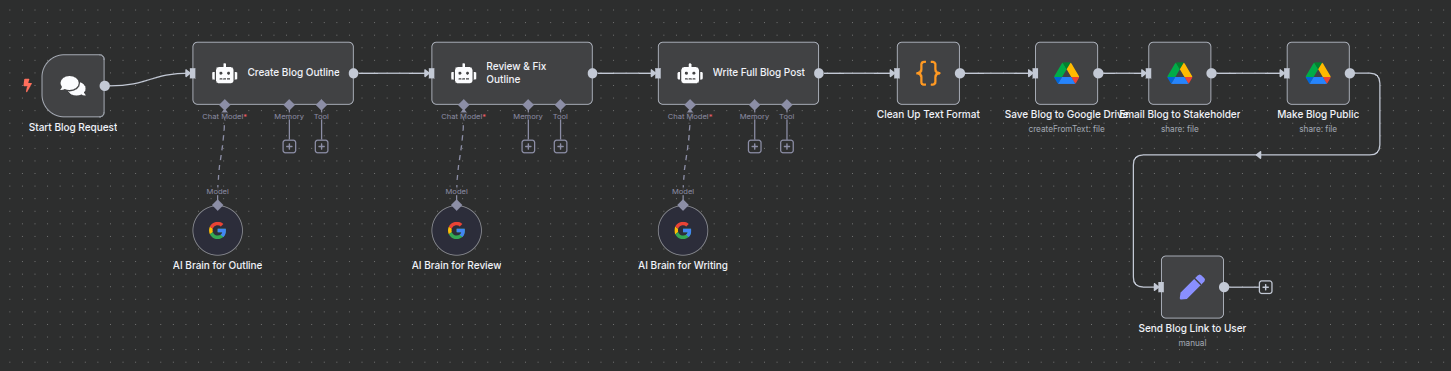Add Memory to Create Blog Outline node

pos(289,146)
